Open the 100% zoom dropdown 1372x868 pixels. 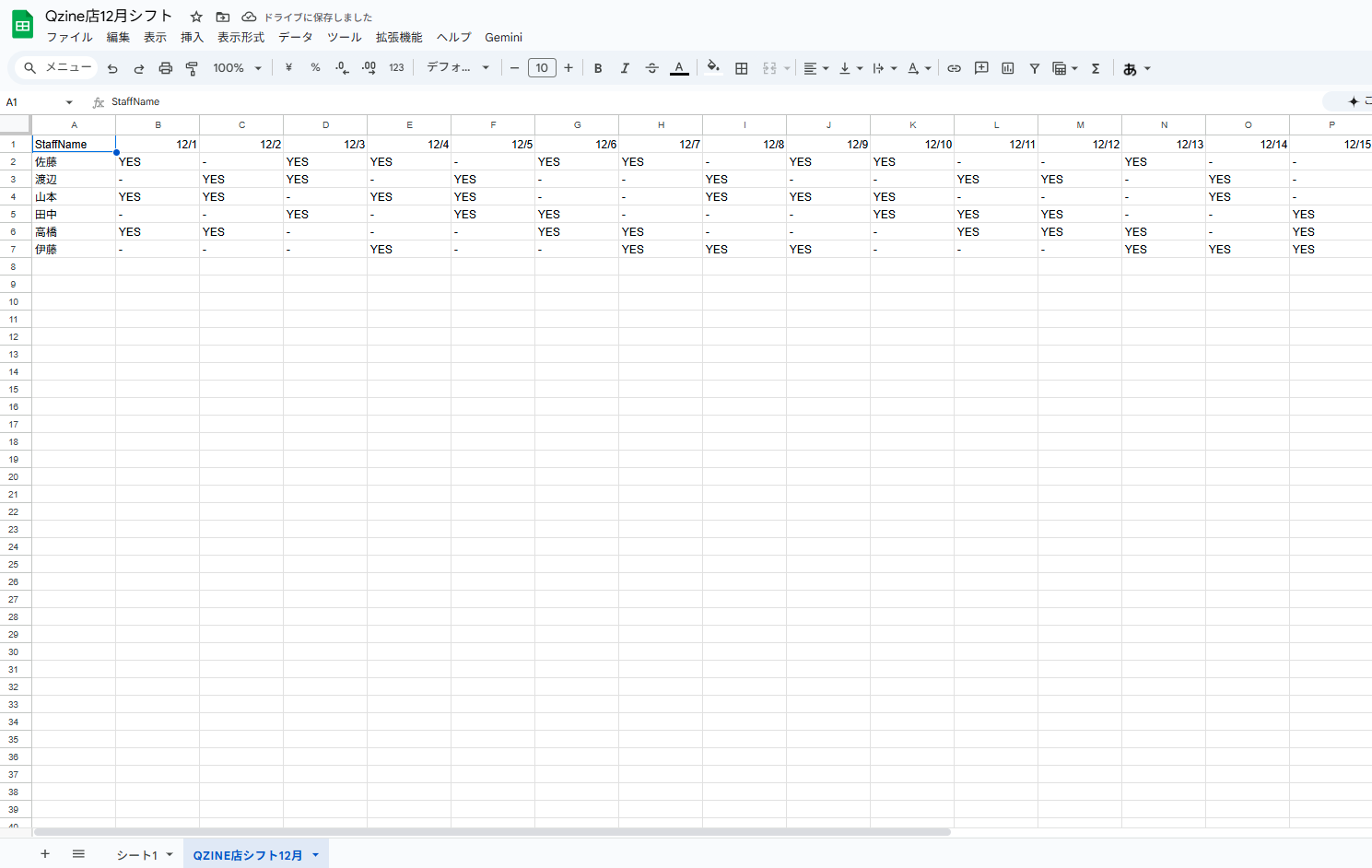point(237,68)
